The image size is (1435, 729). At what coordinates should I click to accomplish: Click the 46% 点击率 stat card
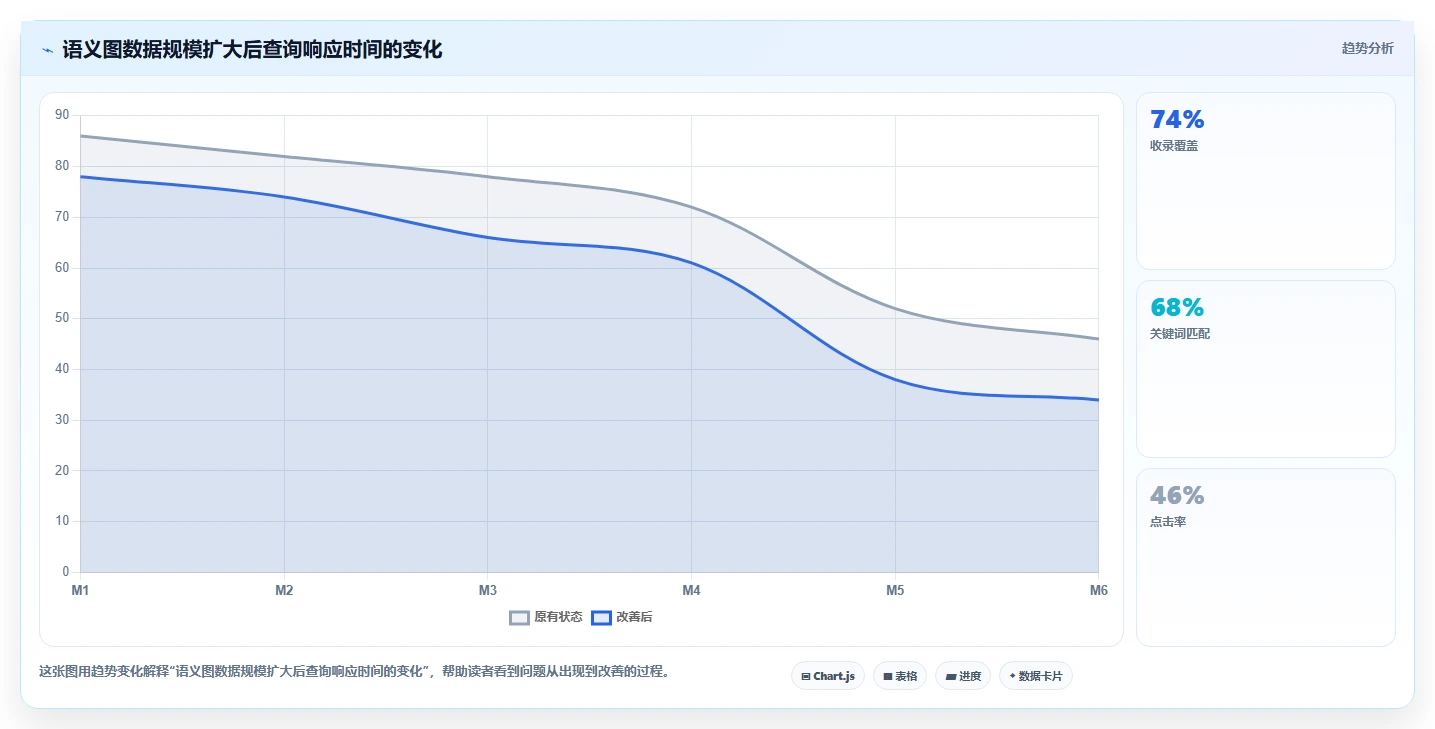pyautogui.click(x=1265, y=558)
